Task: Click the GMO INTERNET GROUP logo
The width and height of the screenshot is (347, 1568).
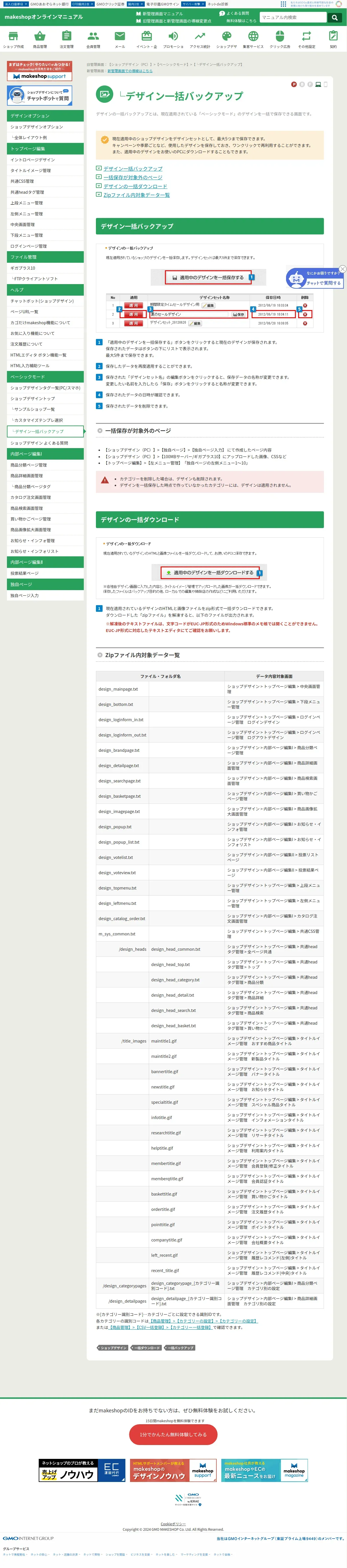Action: pyautogui.click(x=28, y=1538)
